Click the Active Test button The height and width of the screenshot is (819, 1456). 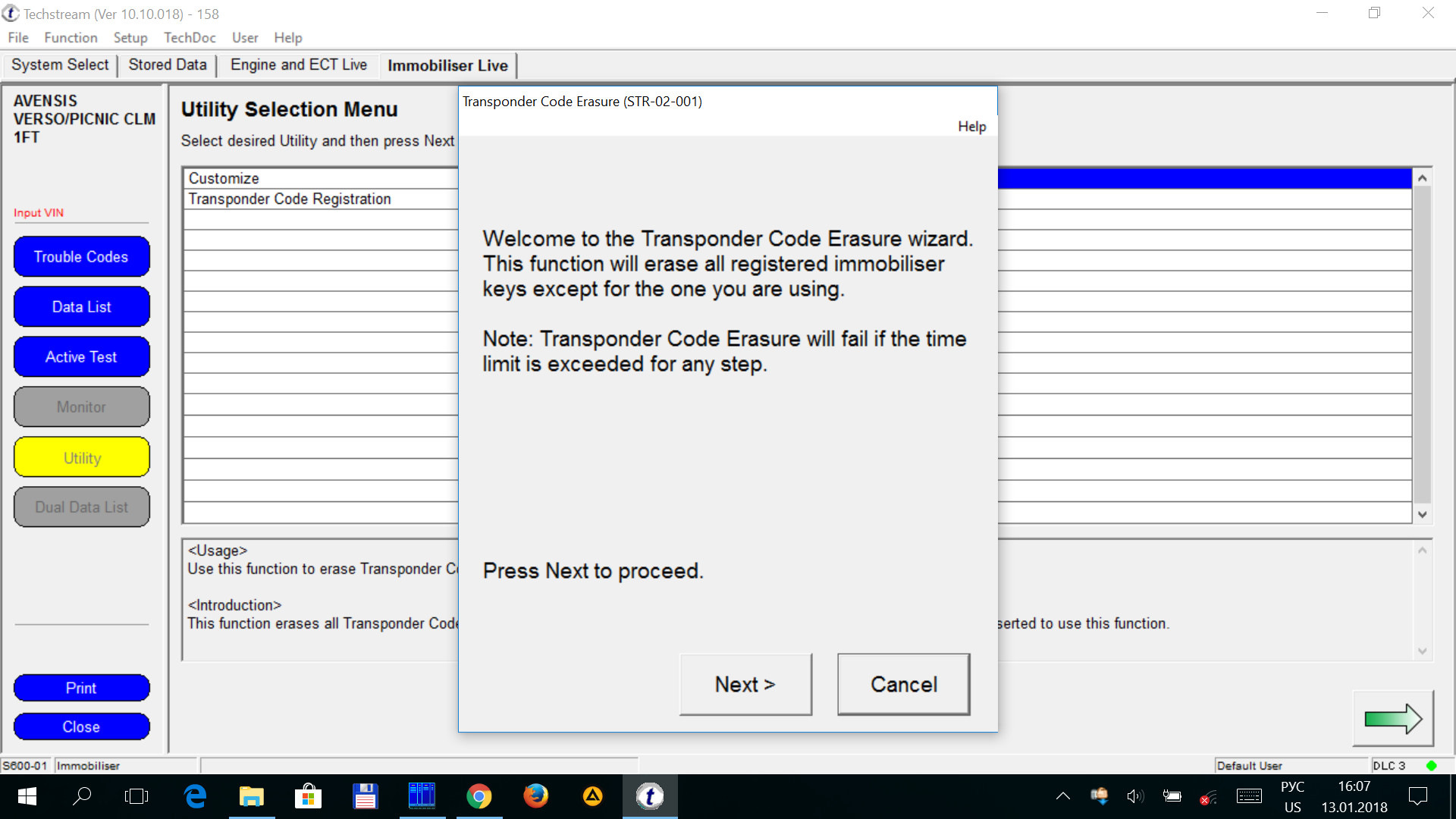click(x=81, y=357)
